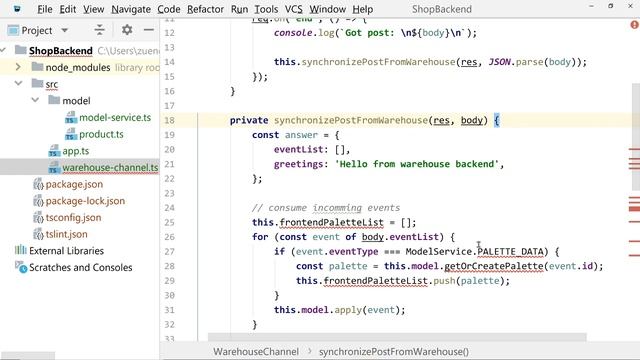Click the tslint.json file icon
This screenshot has height=360, width=640.
38,235
